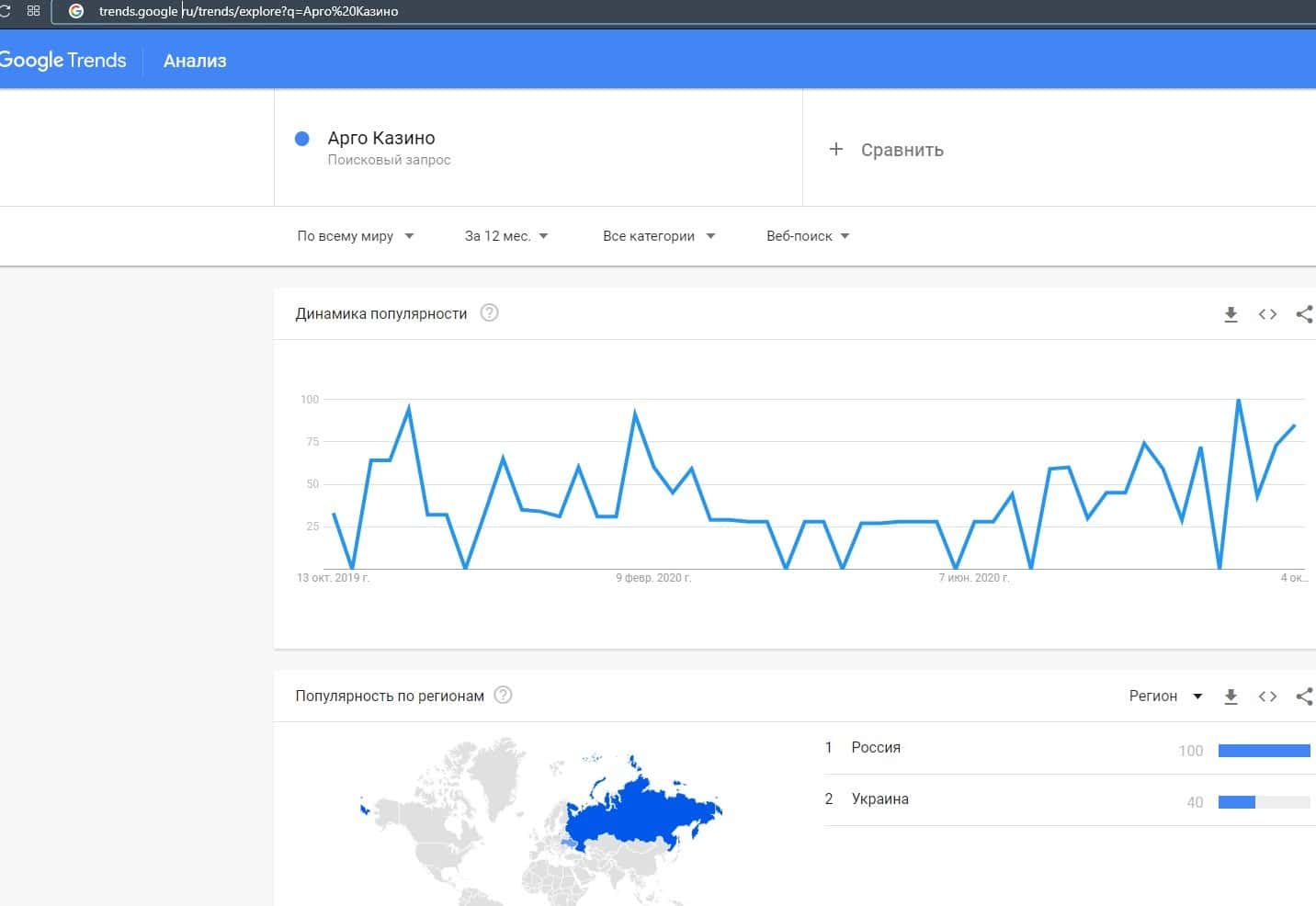Expand the Все категории dropdown
Viewport: 1316px width, 906px height.
(x=658, y=236)
